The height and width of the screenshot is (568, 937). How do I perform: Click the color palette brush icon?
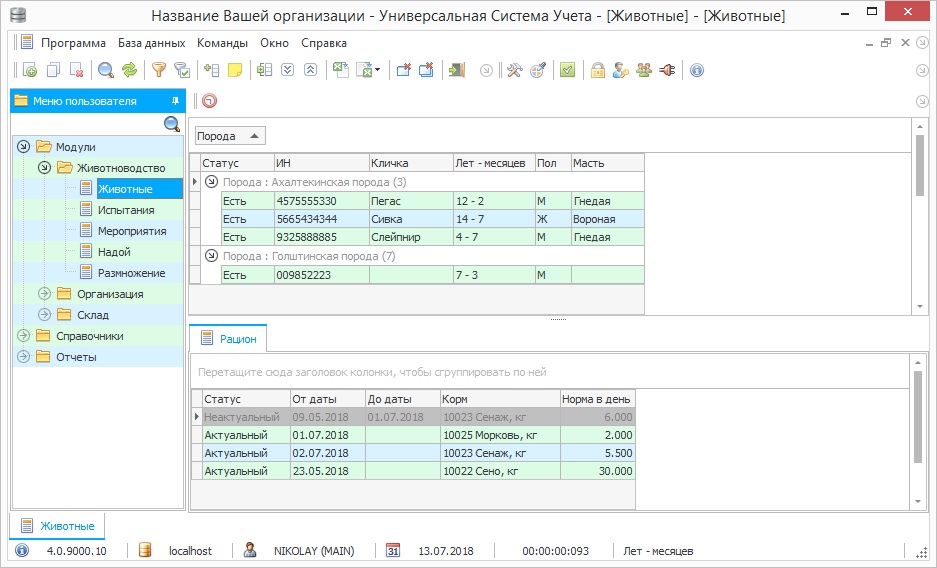click(538, 70)
